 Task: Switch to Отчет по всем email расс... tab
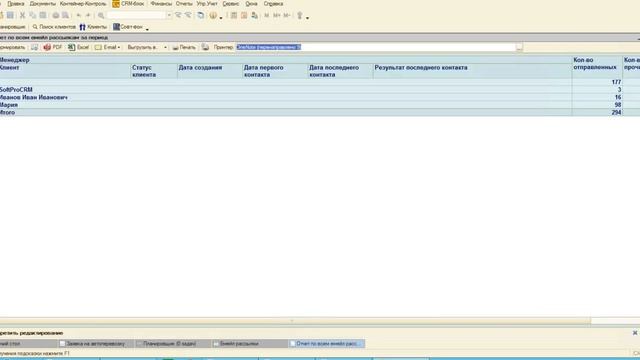tap(327, 344)
